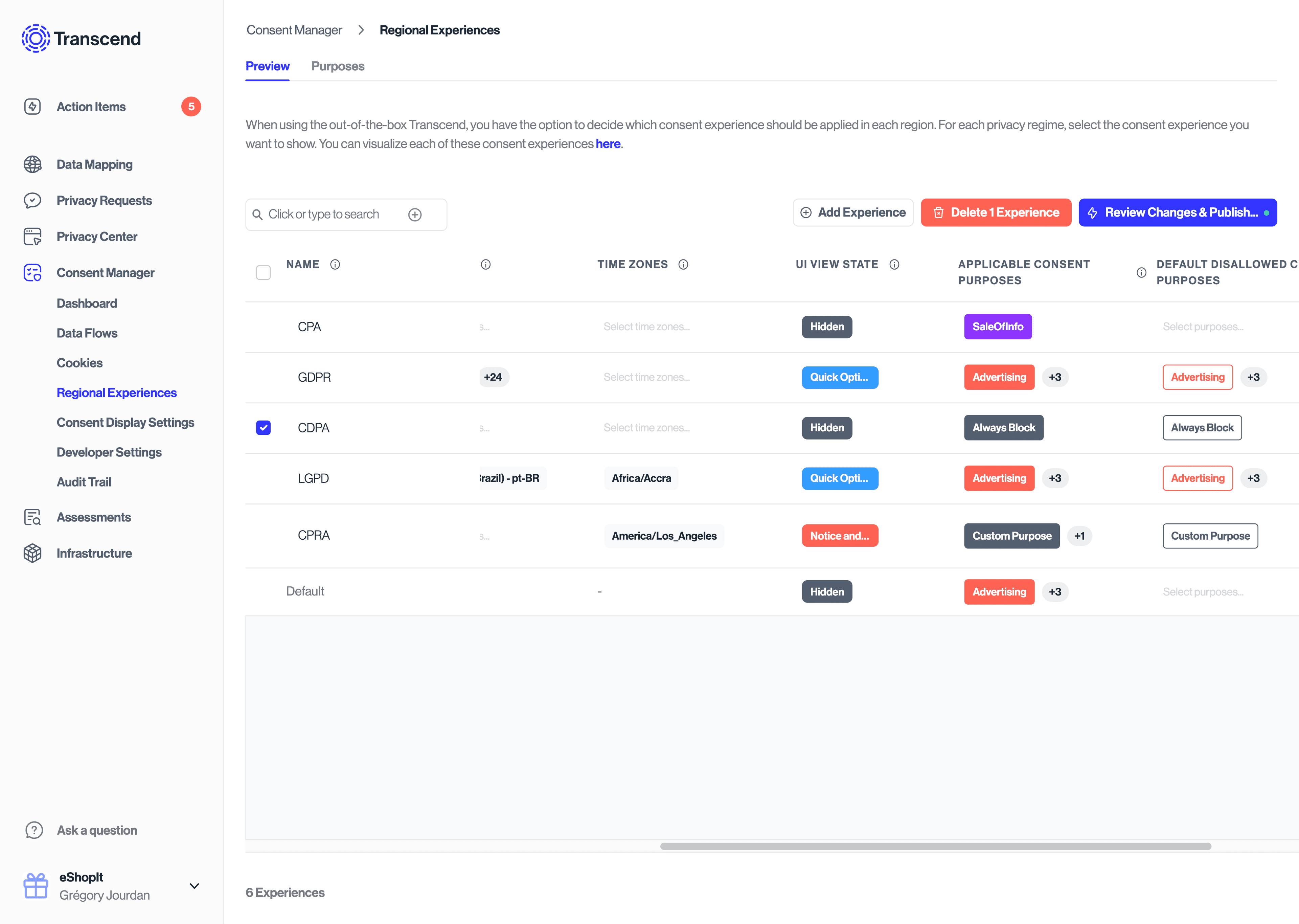Open Consent Display Settings menu item
Screen dimensions: 1299x924
point(125,422)
